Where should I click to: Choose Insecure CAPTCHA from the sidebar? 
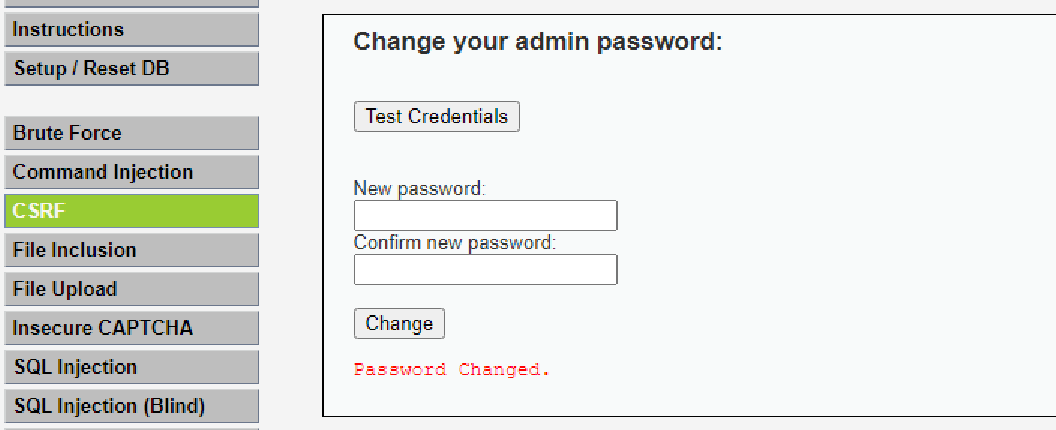pyautogui.click(x=130, y=328)
